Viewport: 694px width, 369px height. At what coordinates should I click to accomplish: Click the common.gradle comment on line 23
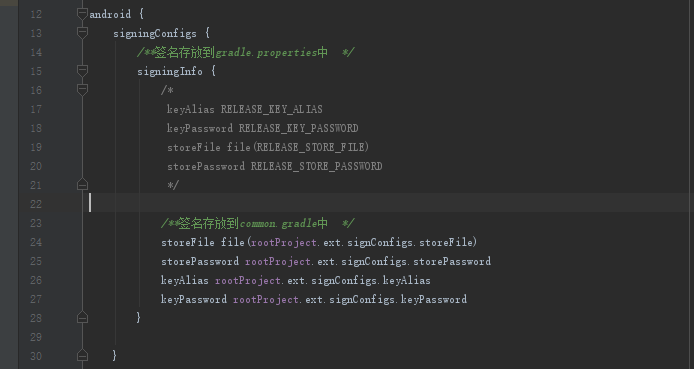click(278, 223)
